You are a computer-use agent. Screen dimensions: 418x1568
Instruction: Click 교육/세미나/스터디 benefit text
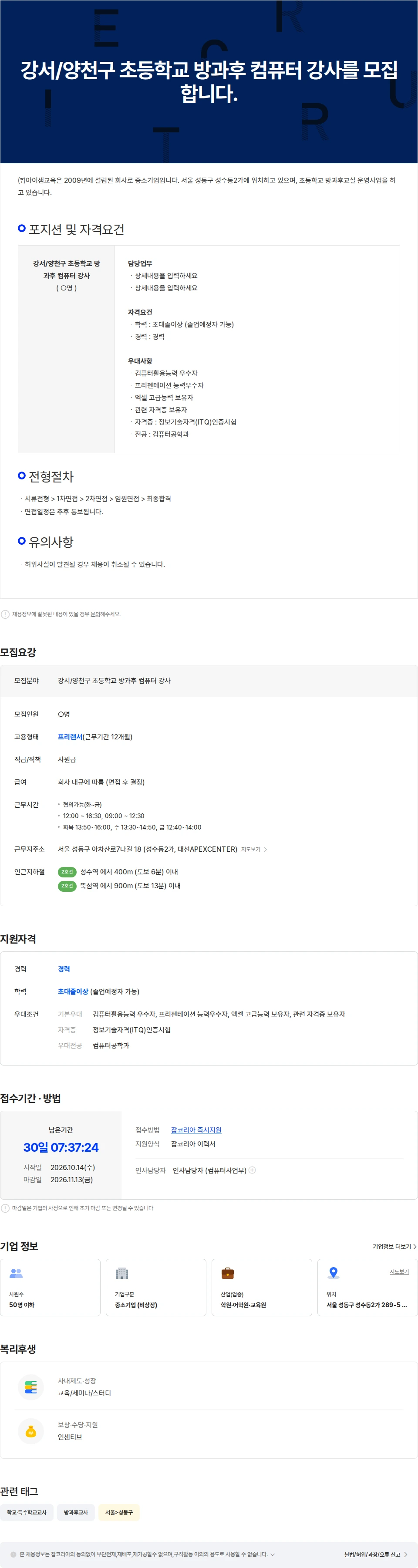84,1393
